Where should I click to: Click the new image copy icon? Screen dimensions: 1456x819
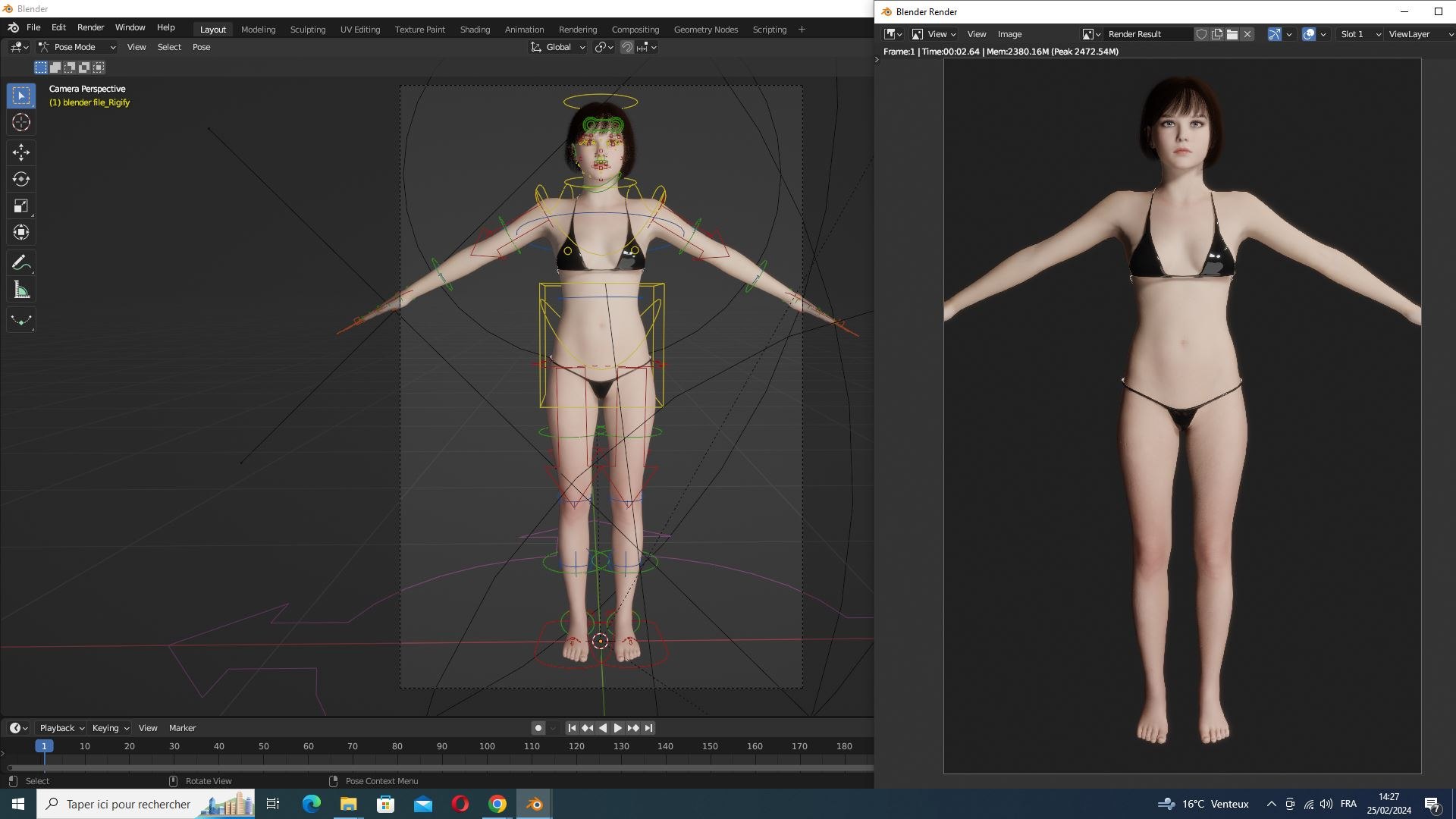pos(1216,34)
